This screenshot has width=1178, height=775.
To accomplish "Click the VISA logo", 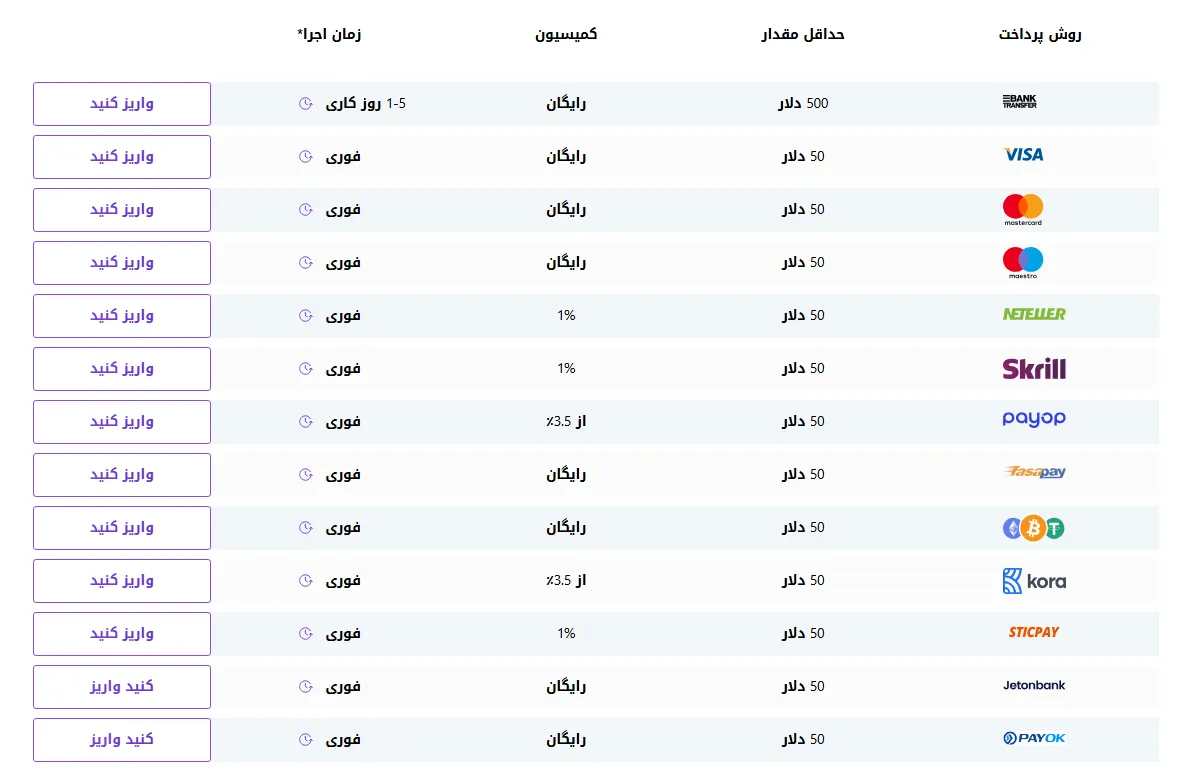I will 1023,155.
